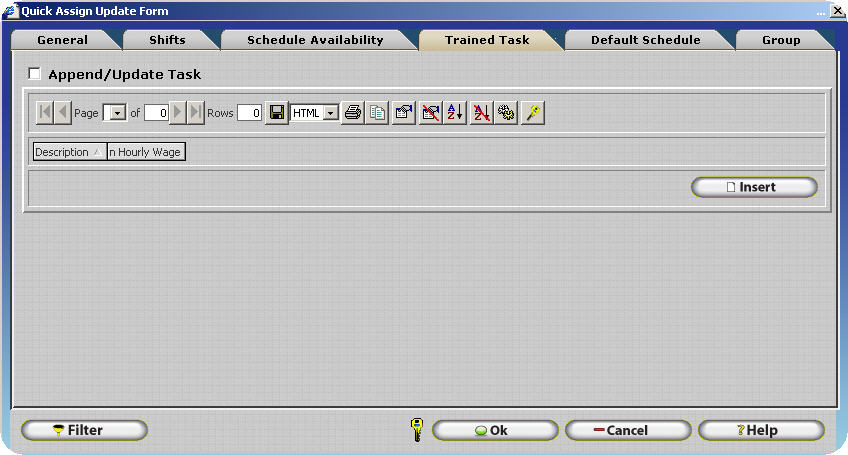848x455 pixels.
Task: Click the yellow key icon beside Ok
Action: pyautogui.click(x=417, y=430)
